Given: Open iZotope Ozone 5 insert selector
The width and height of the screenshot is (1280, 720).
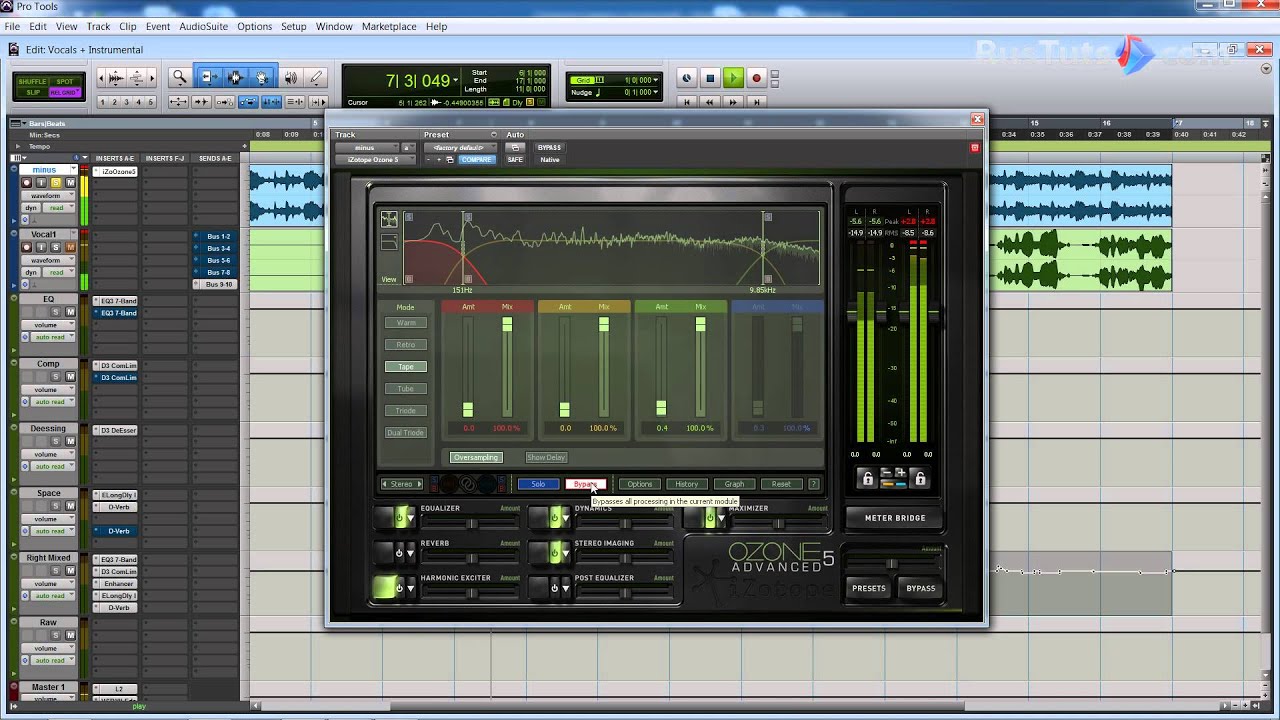Looking at the screenshot, I should pos(374,160).
